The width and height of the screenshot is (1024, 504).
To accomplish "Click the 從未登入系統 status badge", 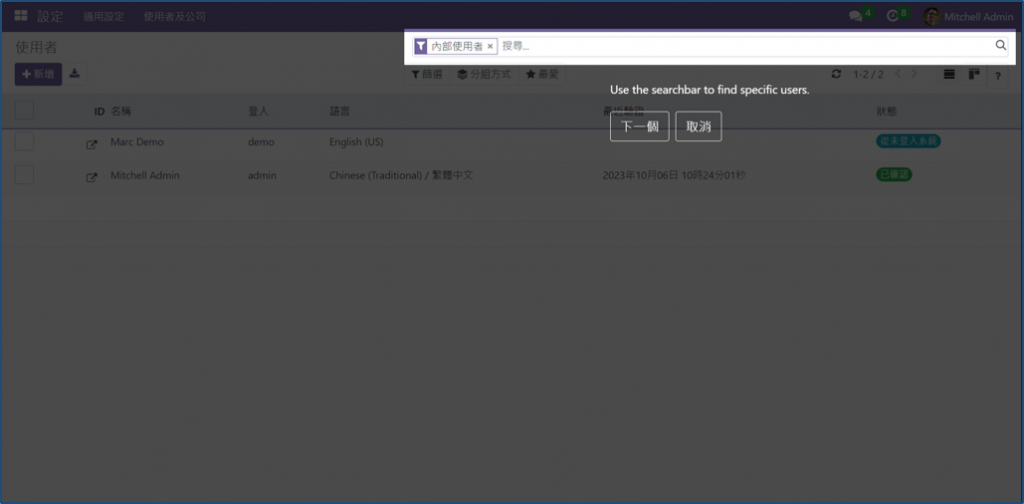I will (908, 141).
